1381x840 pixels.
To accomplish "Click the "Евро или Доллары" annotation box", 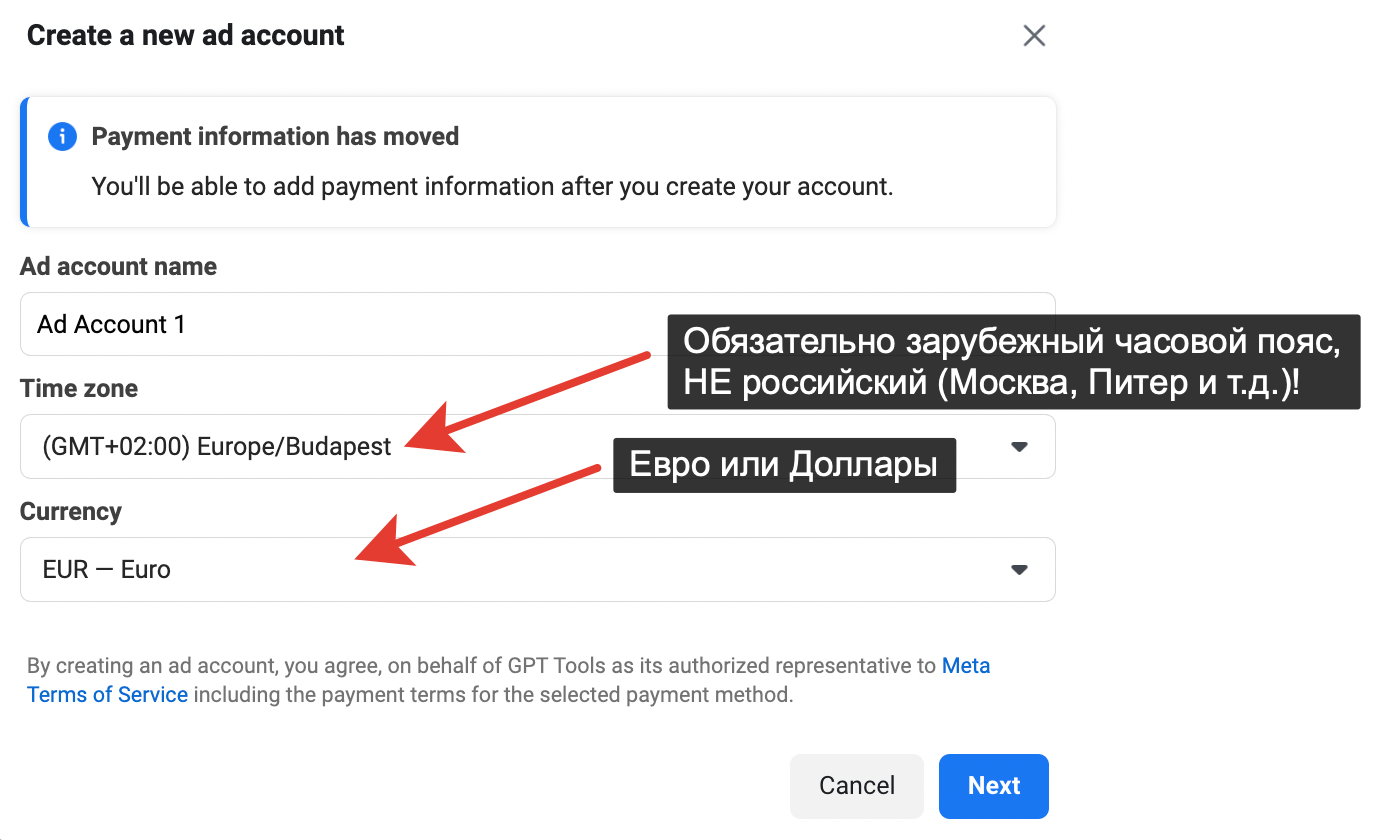I will pyautogui.click(x=784, y=465).
